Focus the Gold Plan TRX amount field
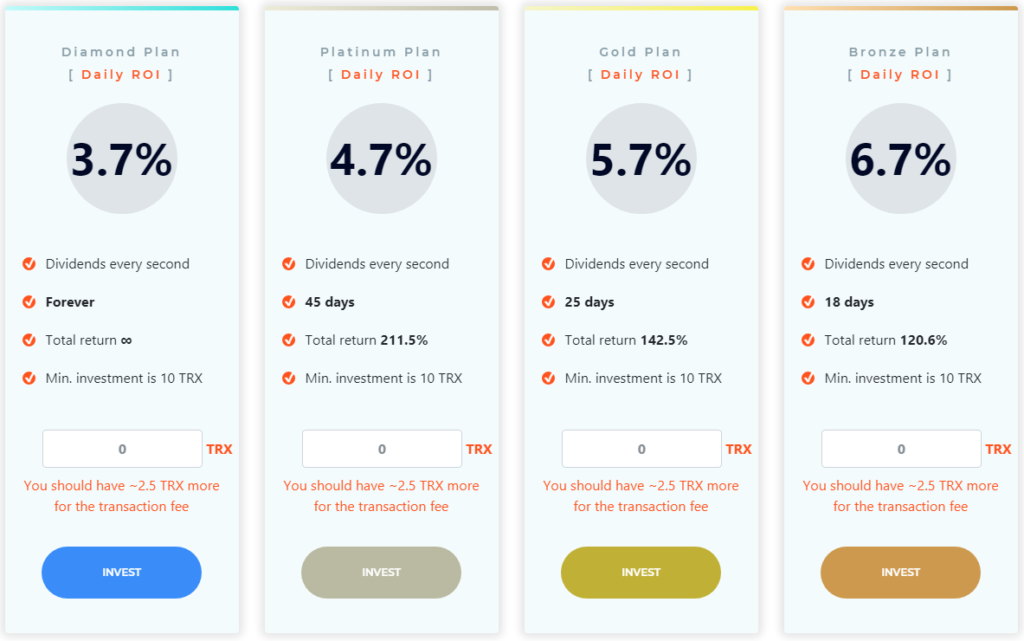 point(641,448)
